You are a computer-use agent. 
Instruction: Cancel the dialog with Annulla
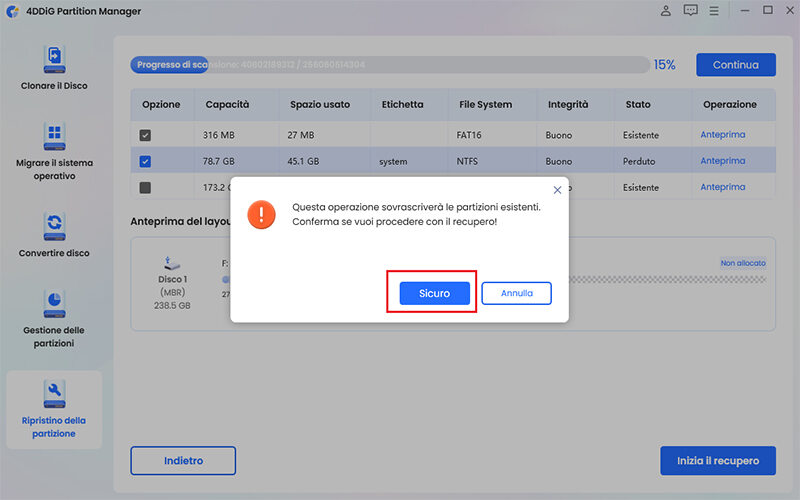tap(516, 293)
